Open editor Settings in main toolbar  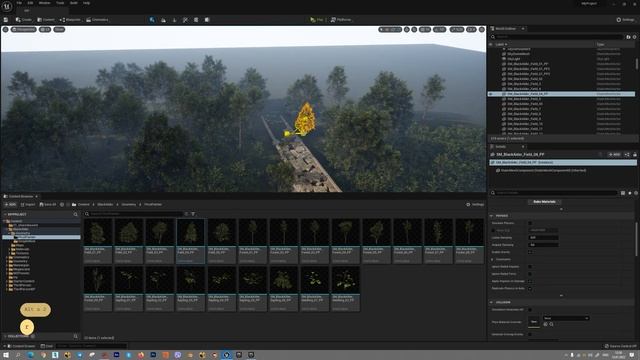[x=626, y=20]
